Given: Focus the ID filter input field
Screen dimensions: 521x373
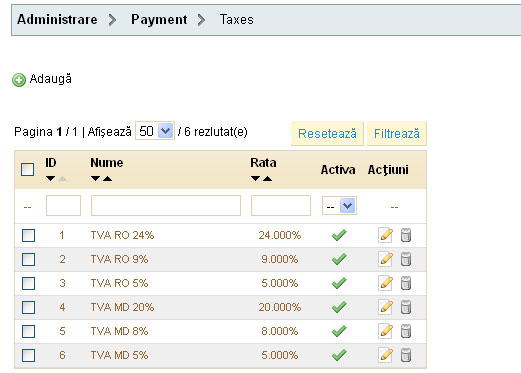Looking at the screenshot, I should [x=63, y=206].
